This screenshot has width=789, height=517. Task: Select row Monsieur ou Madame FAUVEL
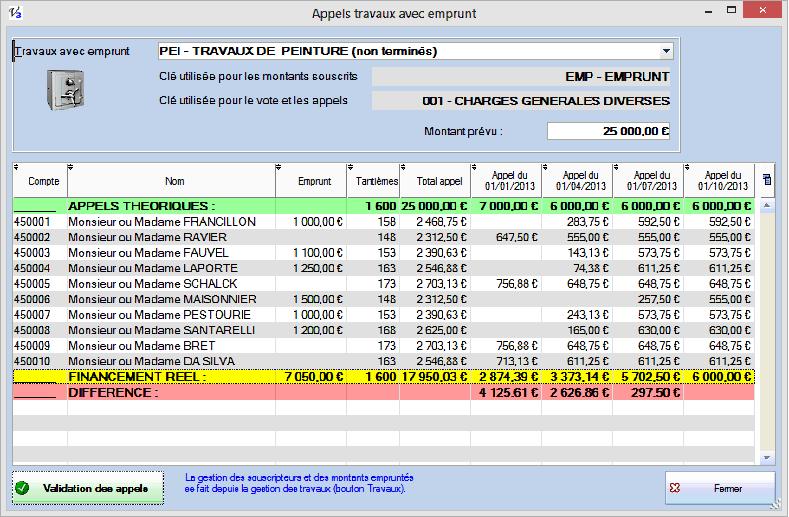pos(383,253)
